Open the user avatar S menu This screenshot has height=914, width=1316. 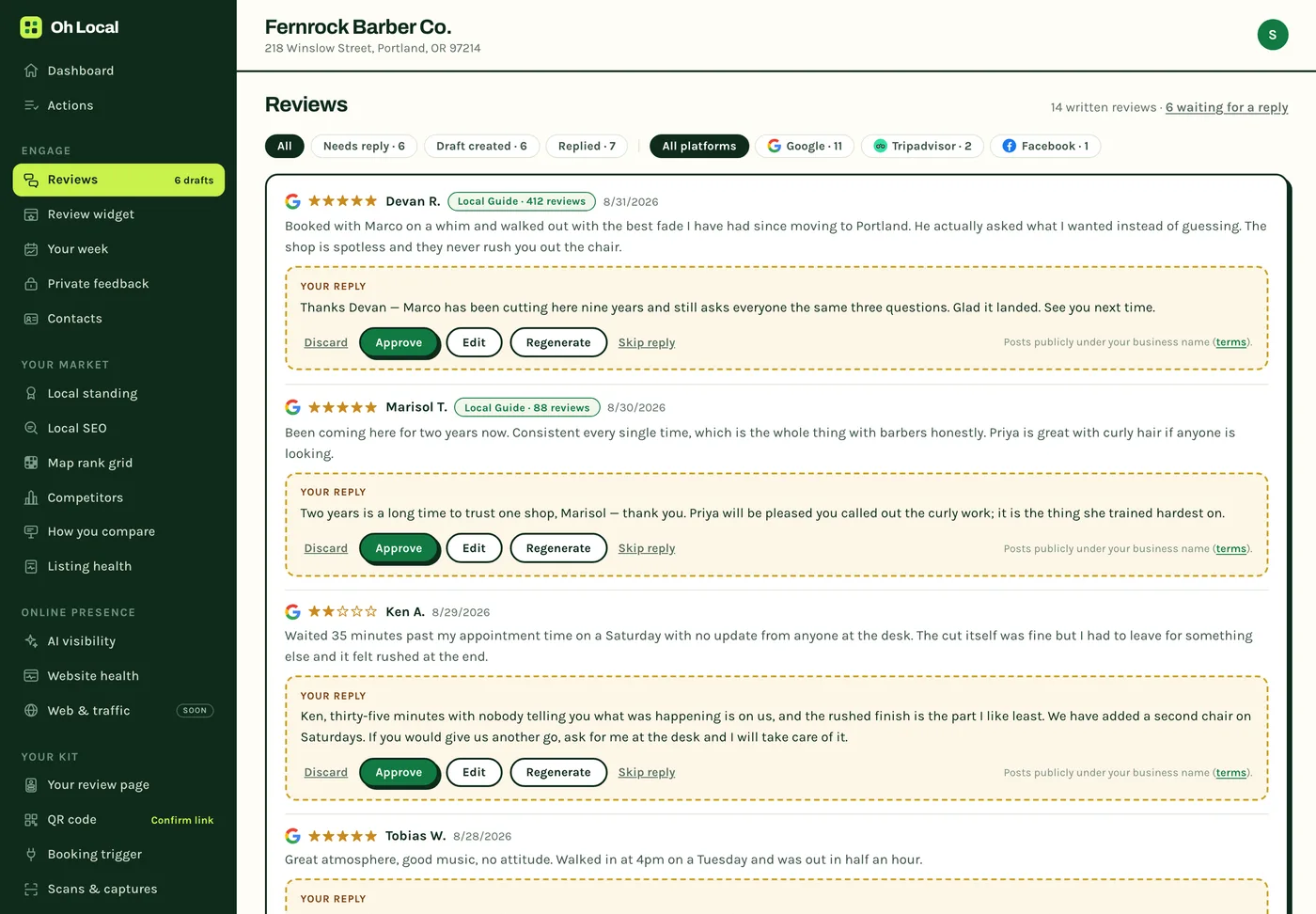click(1273, 35)
